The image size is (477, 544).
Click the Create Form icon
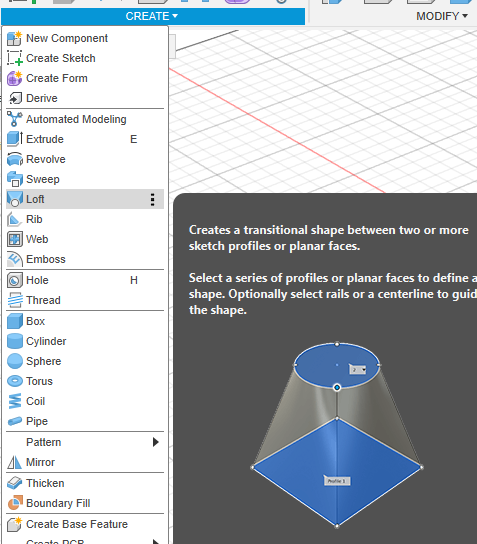[15, 78]
